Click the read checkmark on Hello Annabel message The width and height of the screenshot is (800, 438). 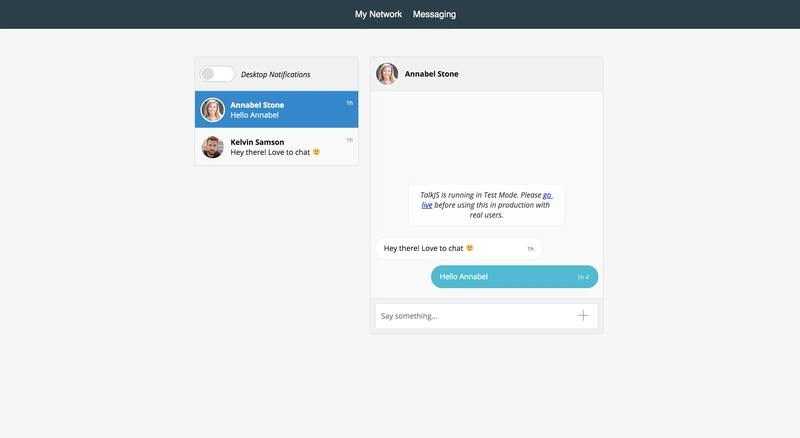[x=588, y=277]
